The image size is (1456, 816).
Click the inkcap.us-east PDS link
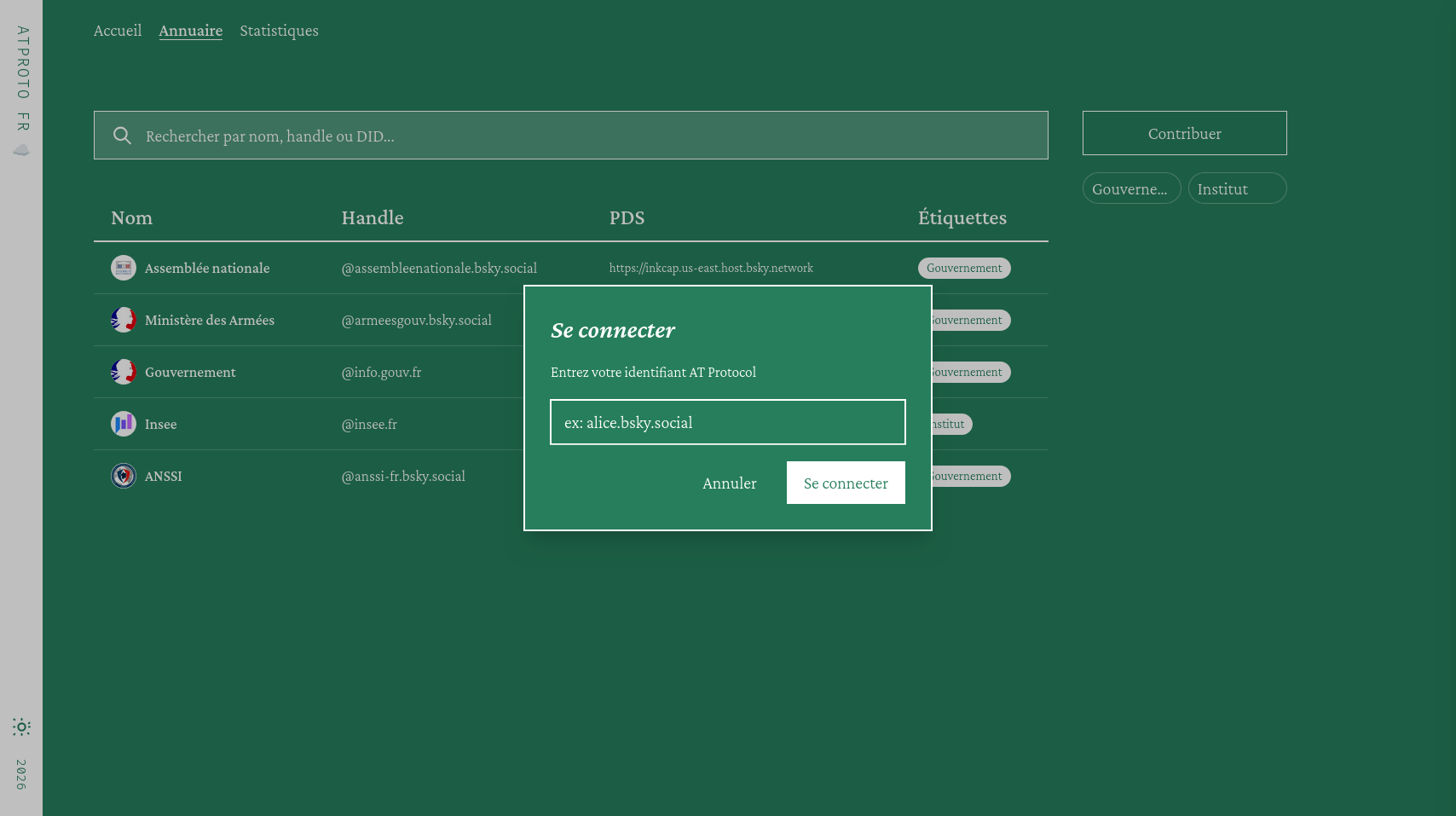point(711,267)
